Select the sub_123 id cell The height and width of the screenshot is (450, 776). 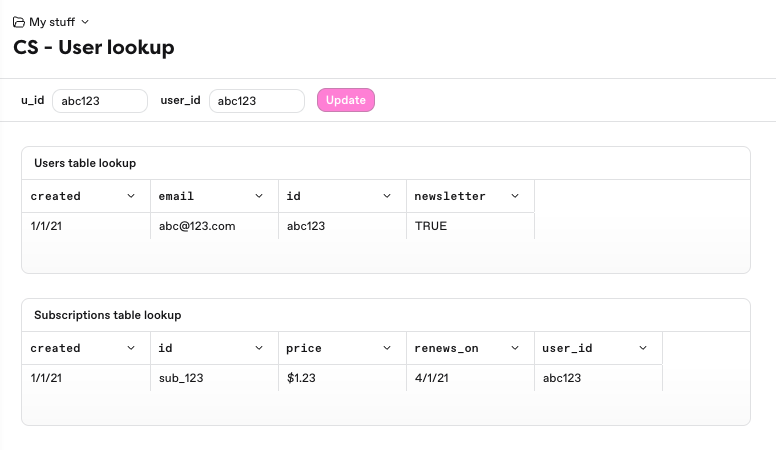(x=214, y=378)
